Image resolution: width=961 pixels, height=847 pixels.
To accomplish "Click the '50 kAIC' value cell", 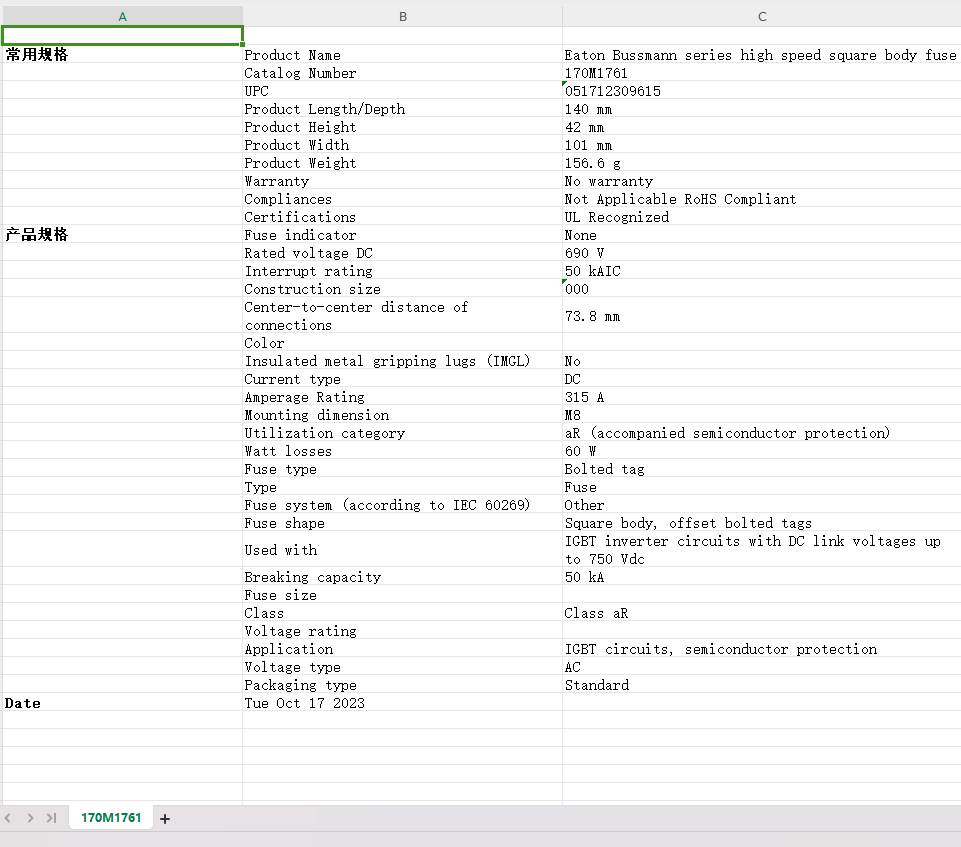I will 762,271.
